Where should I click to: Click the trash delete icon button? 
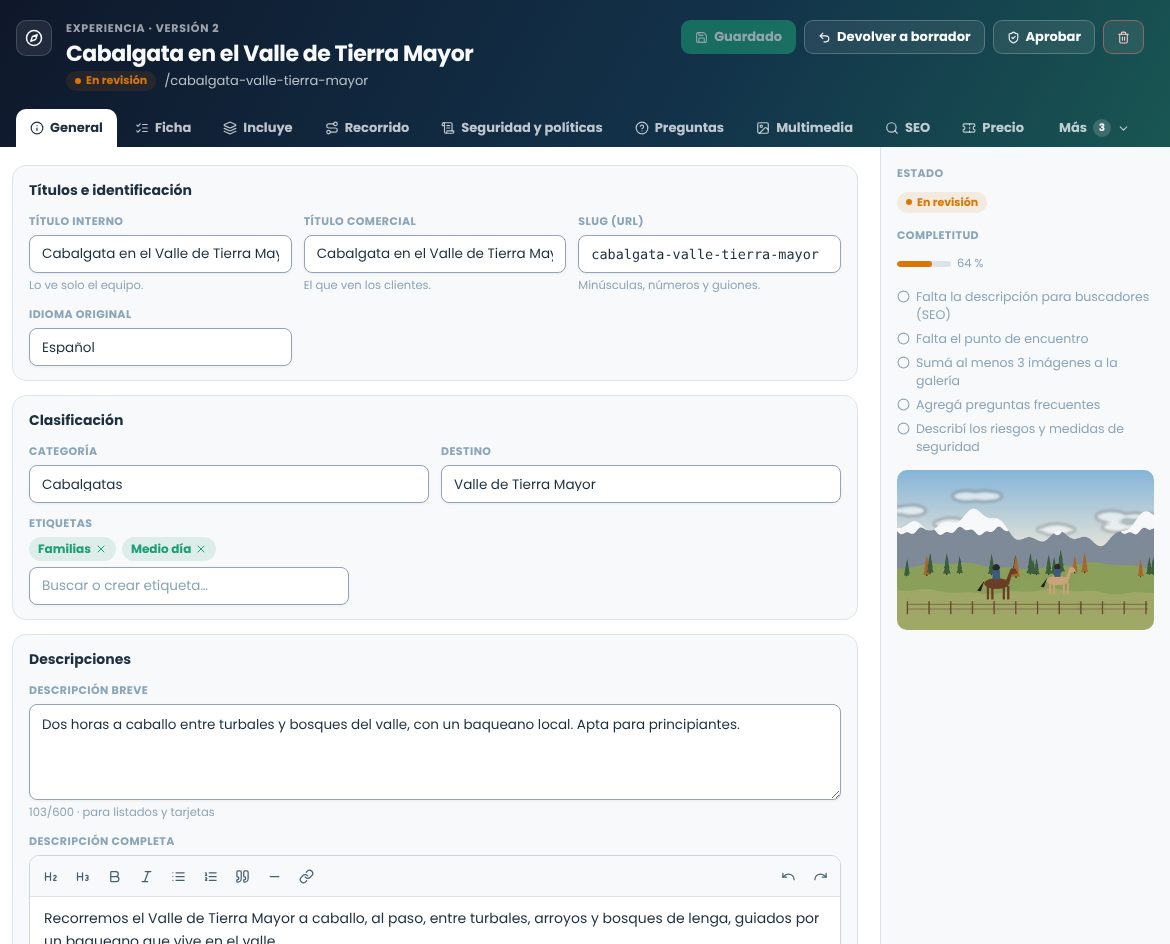(1123, 37)
